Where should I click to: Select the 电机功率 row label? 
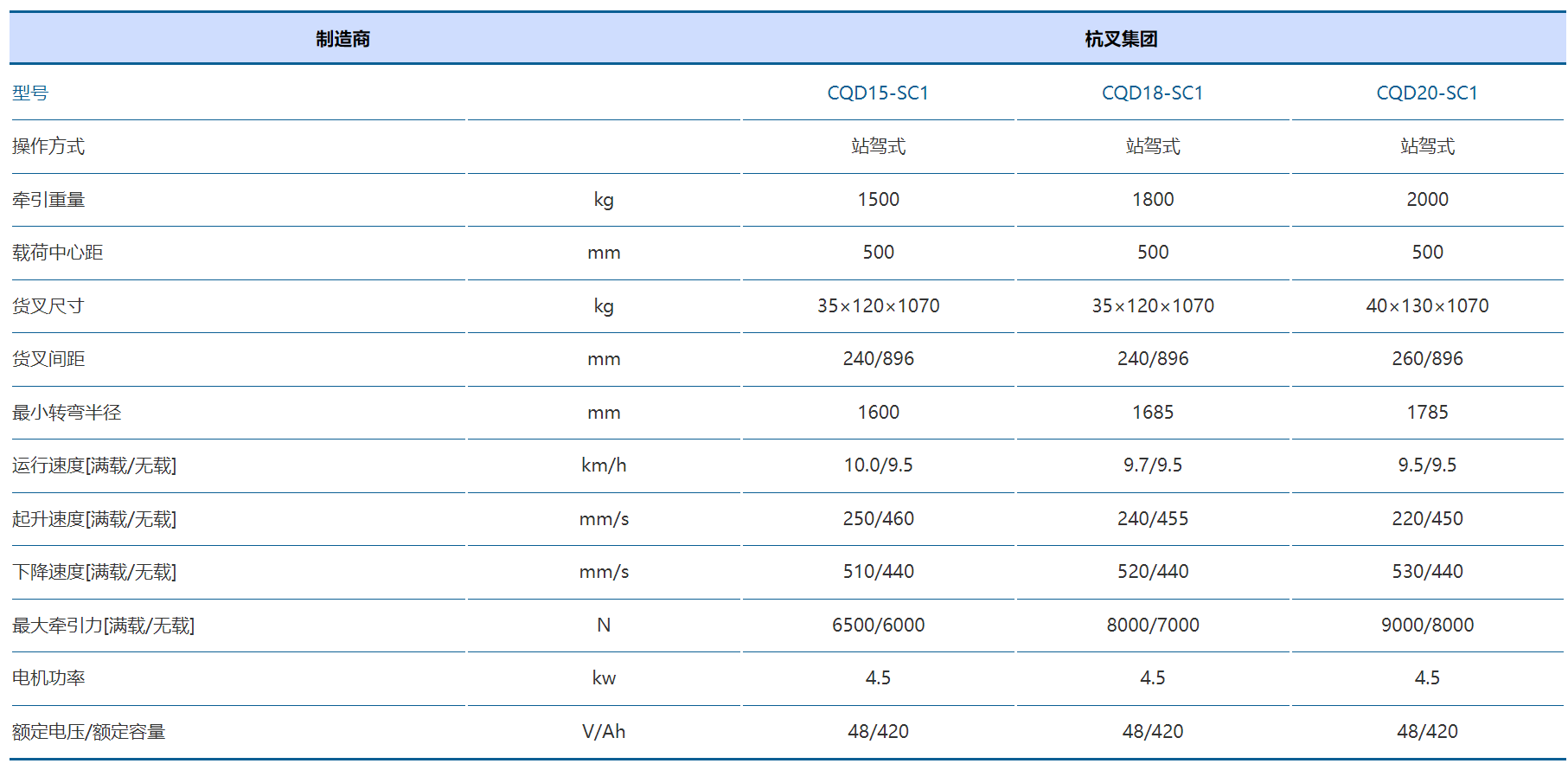[48, 678]
